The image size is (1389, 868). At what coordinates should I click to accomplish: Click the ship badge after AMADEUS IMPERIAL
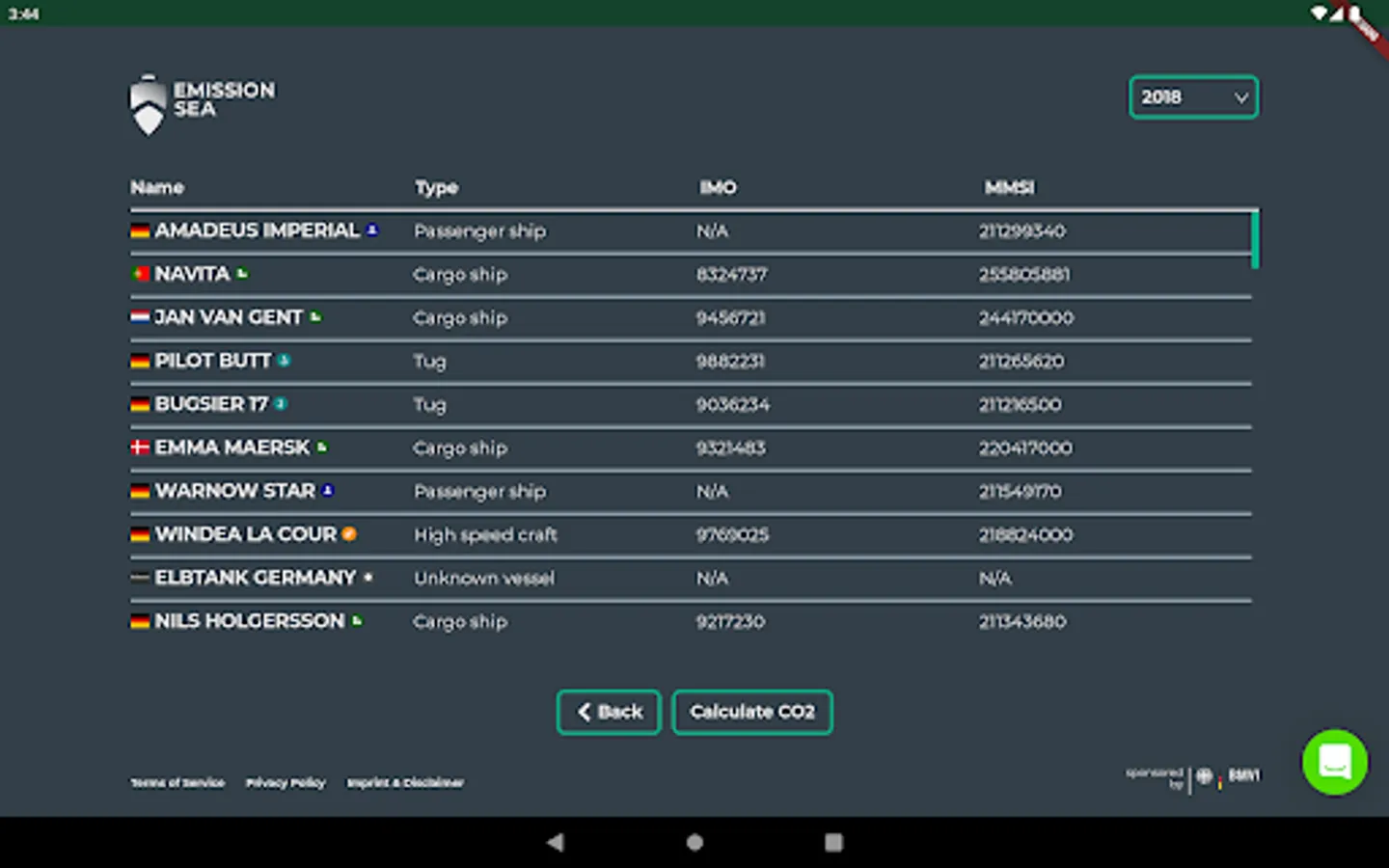372,230
